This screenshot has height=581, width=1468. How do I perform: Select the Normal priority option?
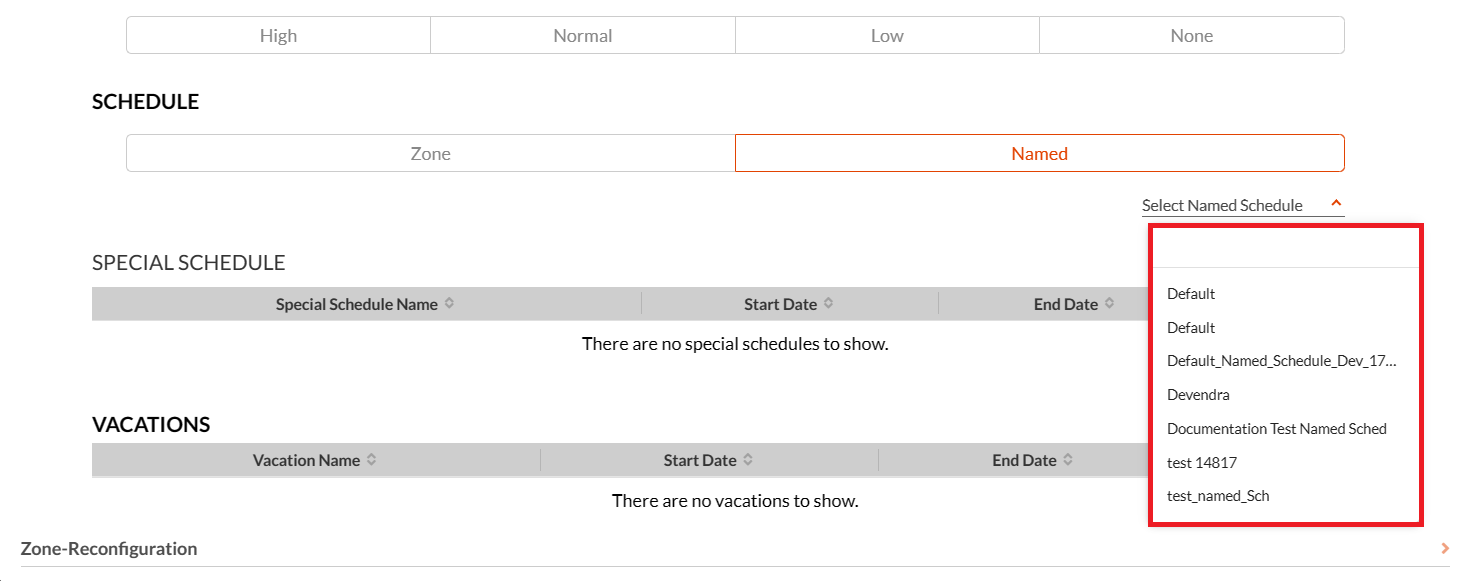[x=583, y=35]
